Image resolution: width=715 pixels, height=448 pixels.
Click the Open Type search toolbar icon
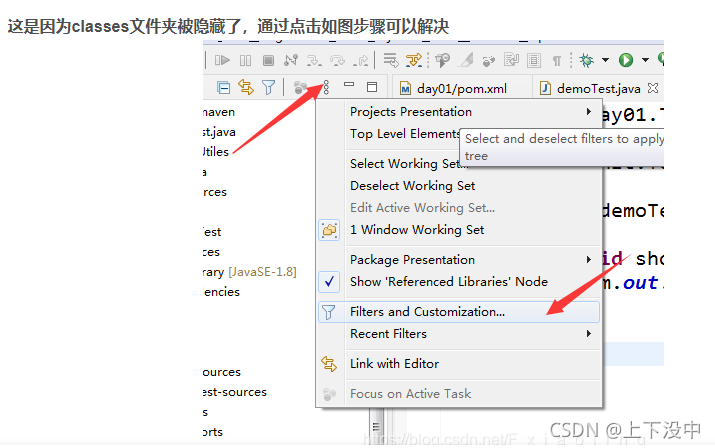coord(442,60)
